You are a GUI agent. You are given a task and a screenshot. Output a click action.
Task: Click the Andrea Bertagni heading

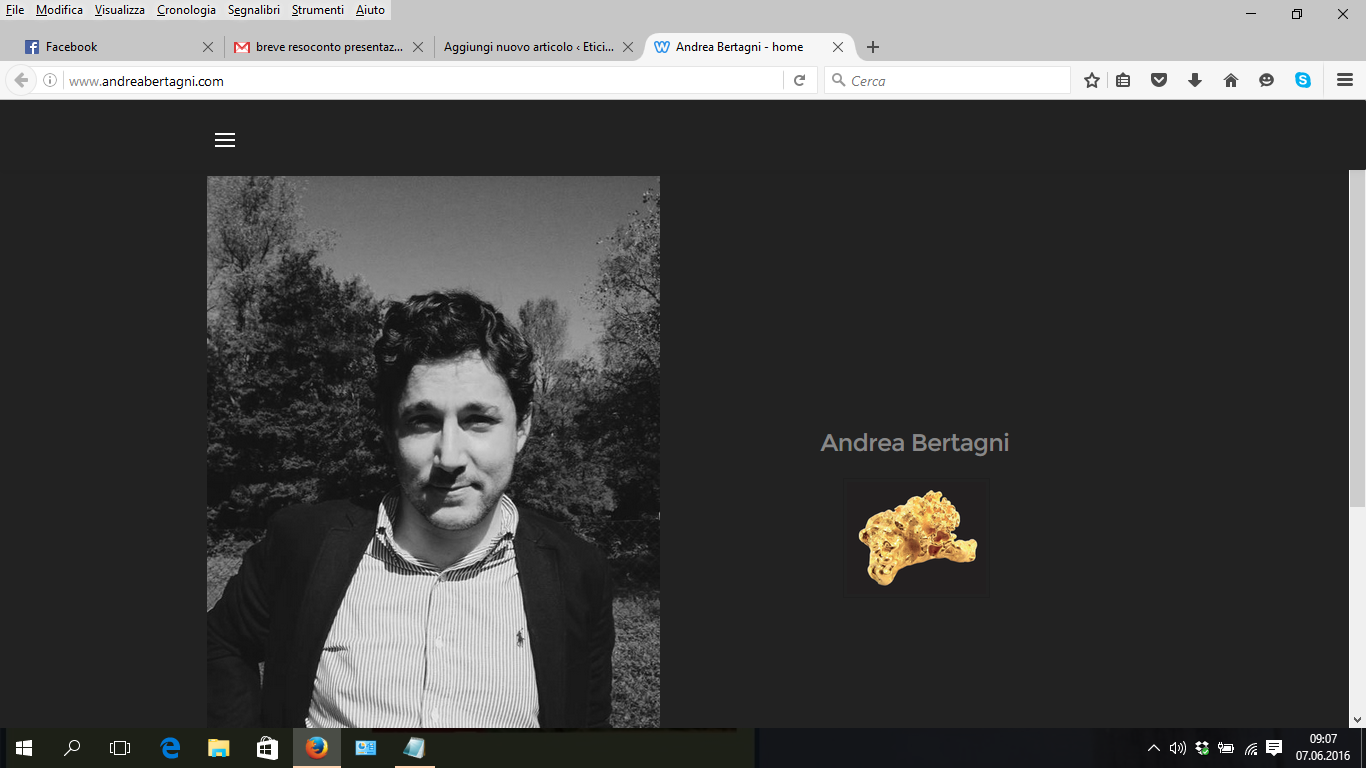(x=915, y=442)
